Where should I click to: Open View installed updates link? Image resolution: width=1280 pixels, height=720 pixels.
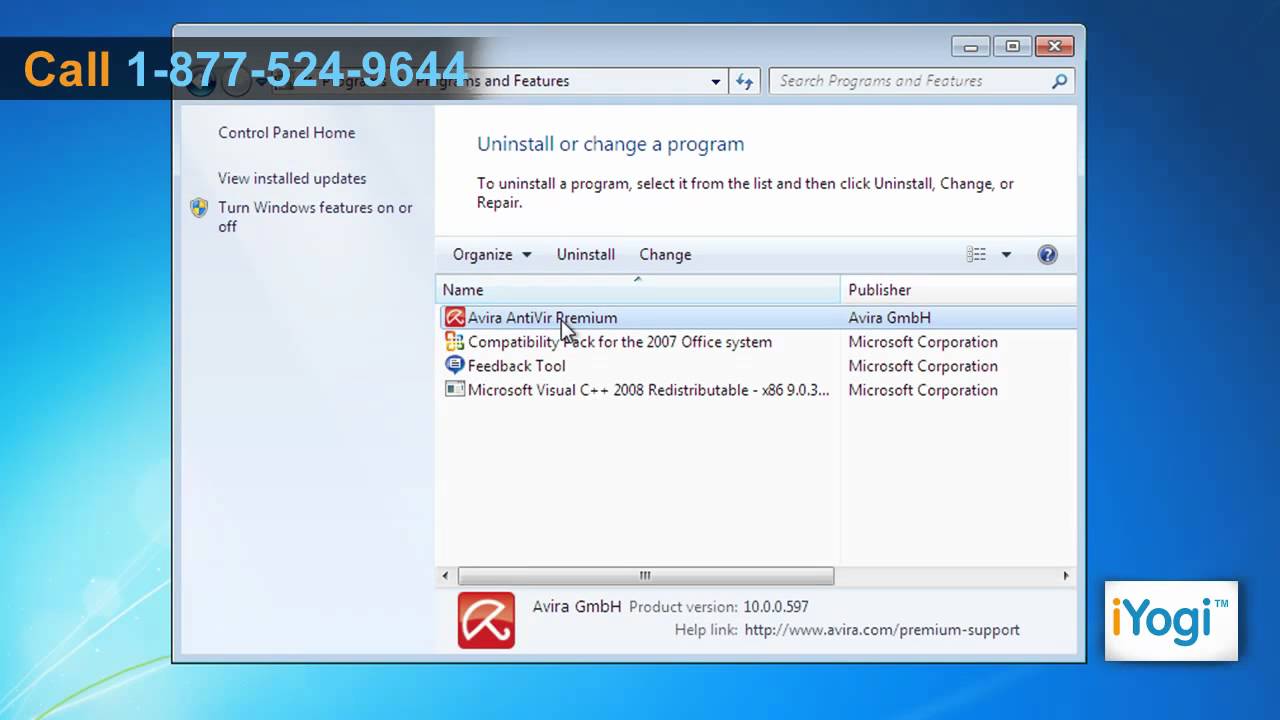(x=292, y=178)
